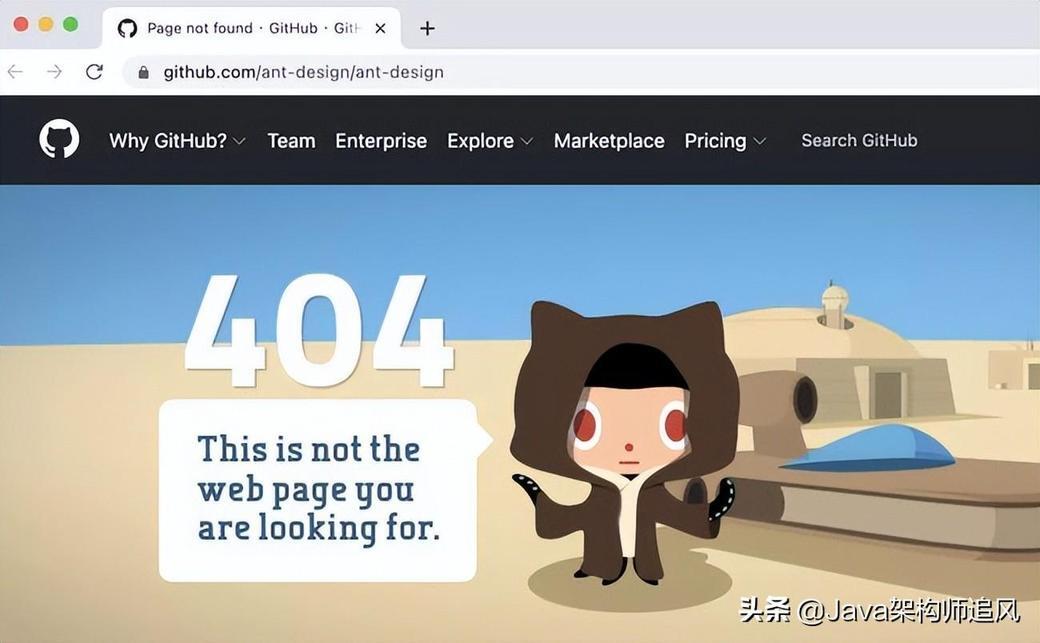This screenshot has width=1040, height=643.
Task: Expand the Why GitHub? dropdown
Action: tap(177, 141)
